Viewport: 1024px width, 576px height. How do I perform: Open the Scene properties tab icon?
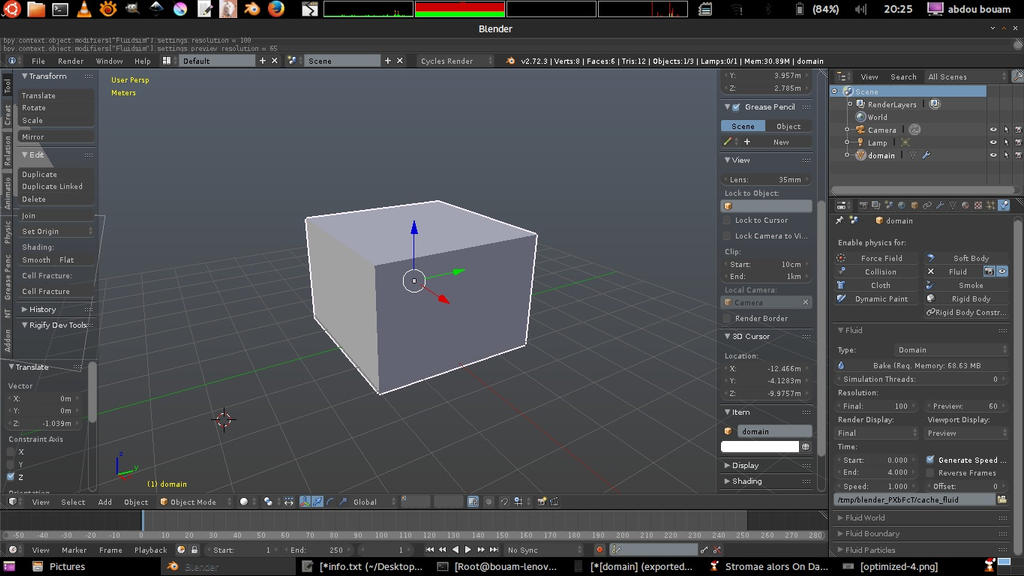tap(889, 205)
